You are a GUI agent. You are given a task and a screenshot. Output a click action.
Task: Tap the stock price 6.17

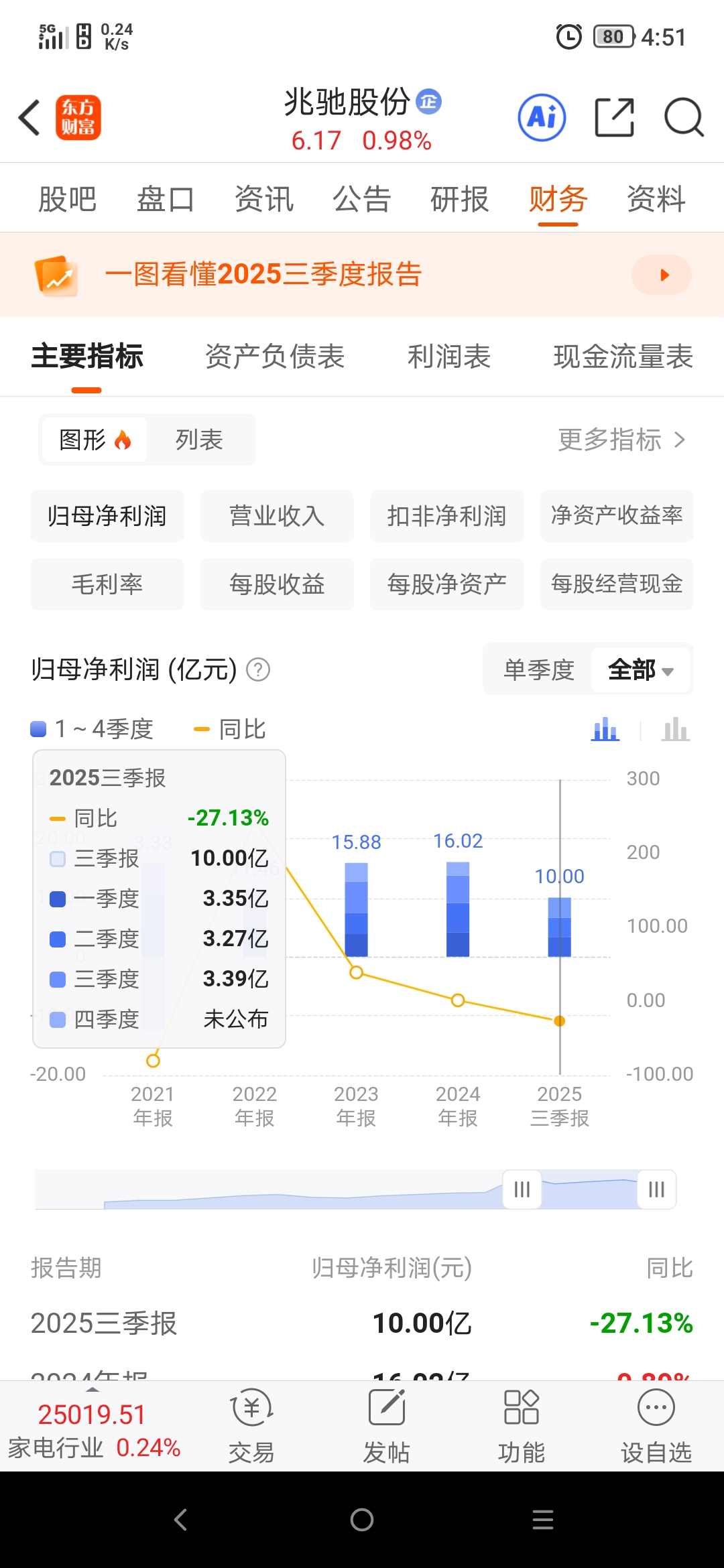coord(316,141)
